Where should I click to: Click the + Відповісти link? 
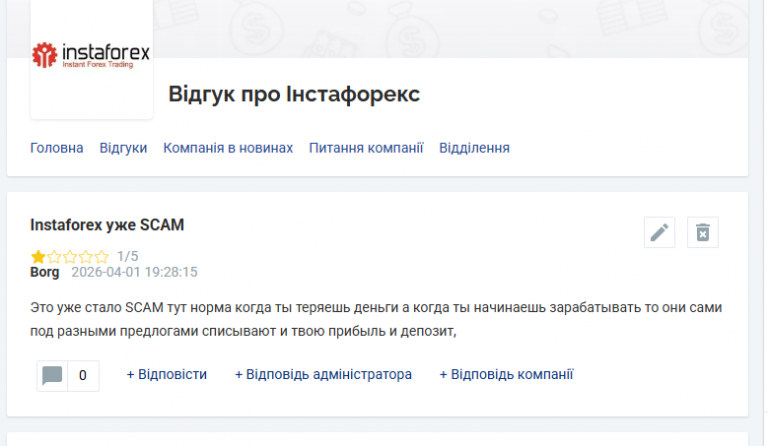coord(167,375)
